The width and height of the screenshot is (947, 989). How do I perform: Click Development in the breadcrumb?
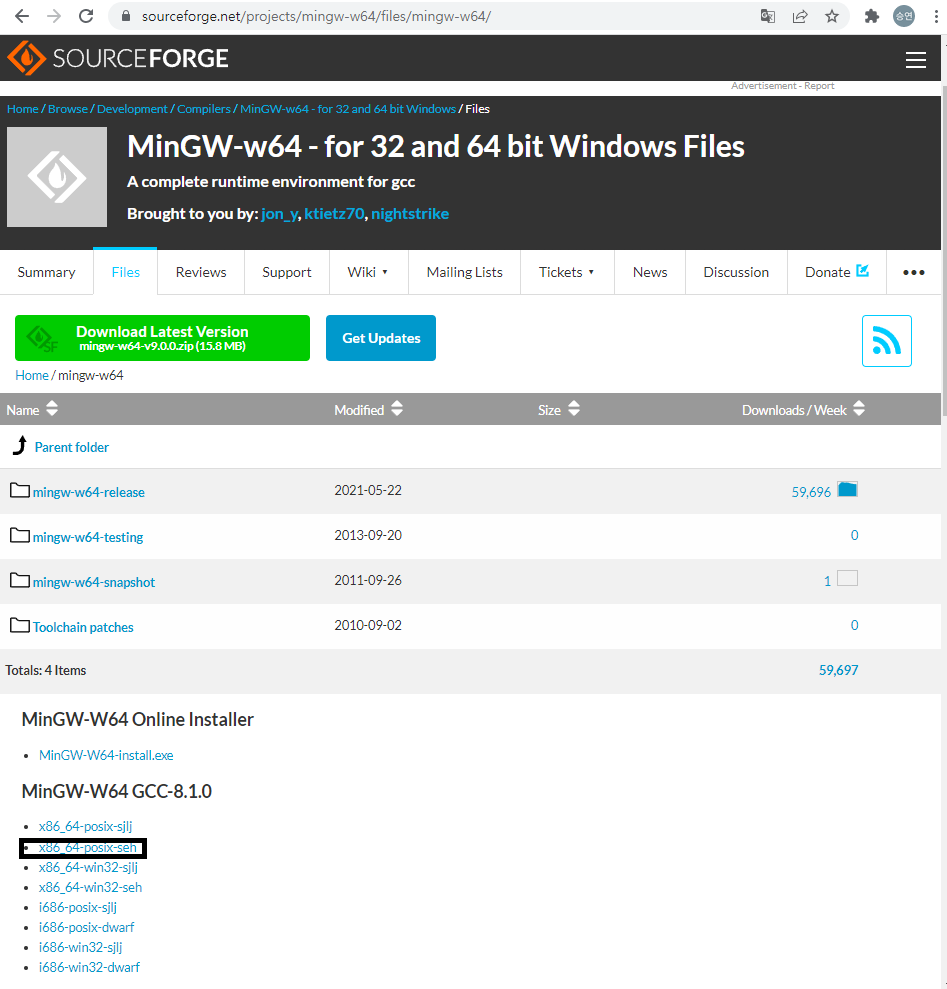coord(132,108)
